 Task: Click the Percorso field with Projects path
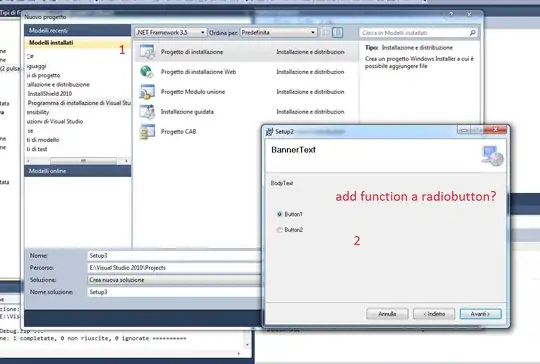click(174, 268)
